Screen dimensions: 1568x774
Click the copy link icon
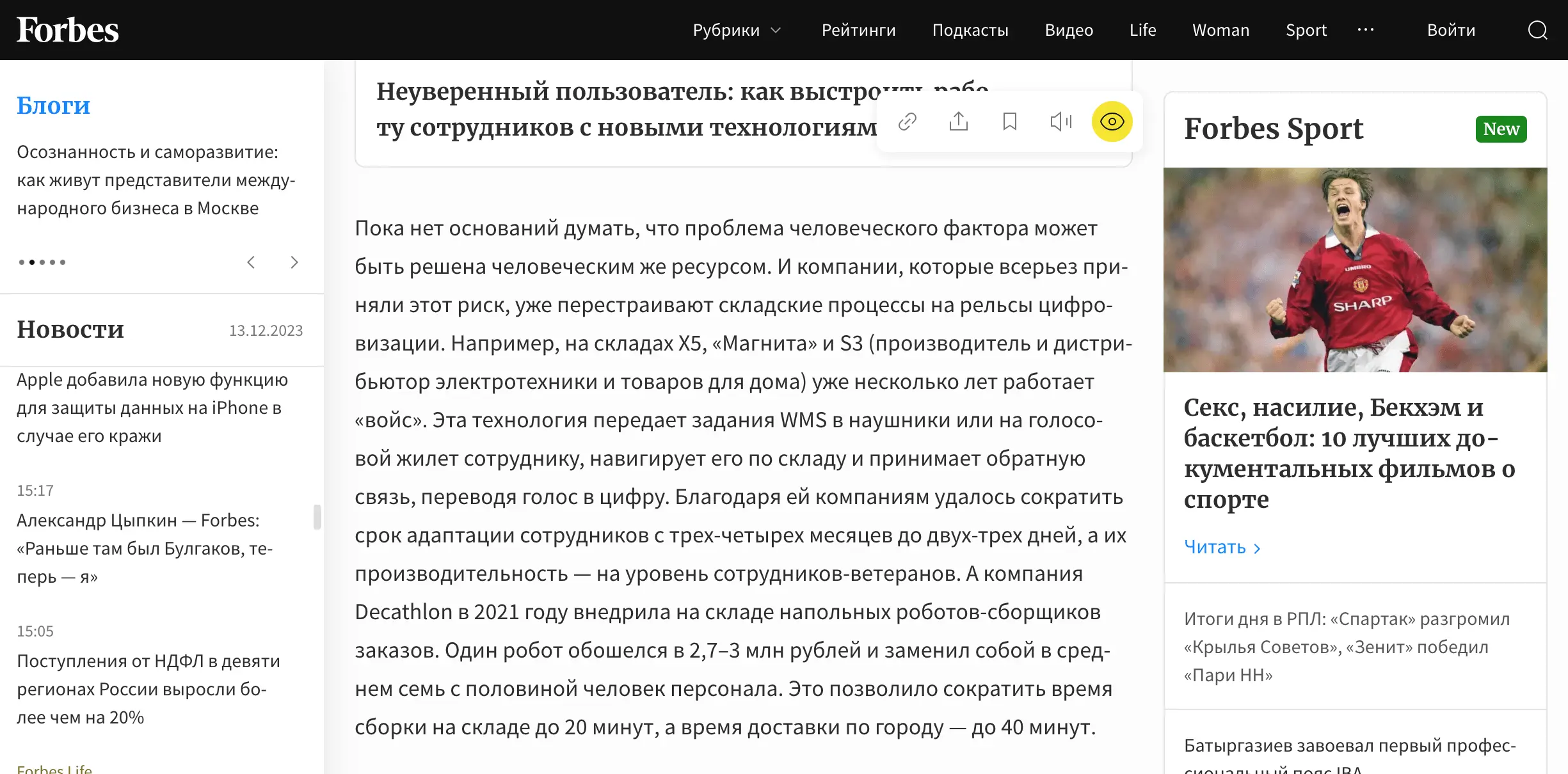(907, 122)
